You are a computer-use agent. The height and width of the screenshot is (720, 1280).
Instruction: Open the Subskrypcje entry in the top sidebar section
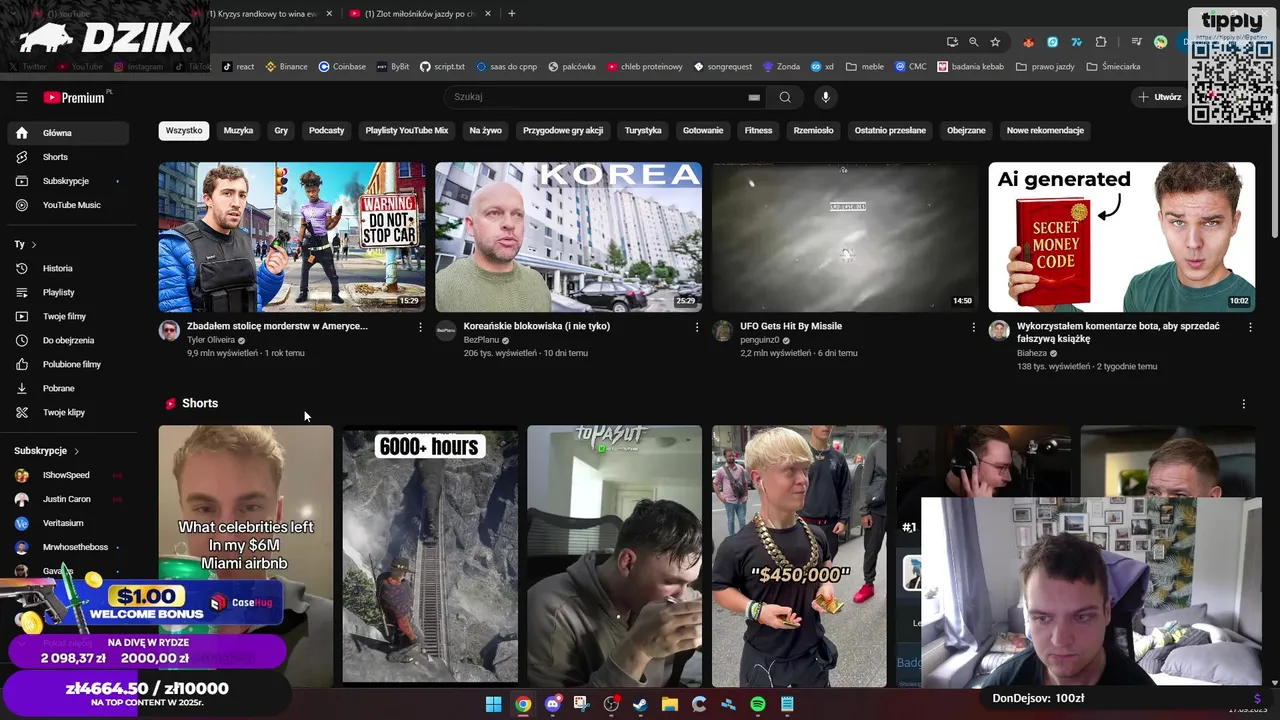point(68,181)
